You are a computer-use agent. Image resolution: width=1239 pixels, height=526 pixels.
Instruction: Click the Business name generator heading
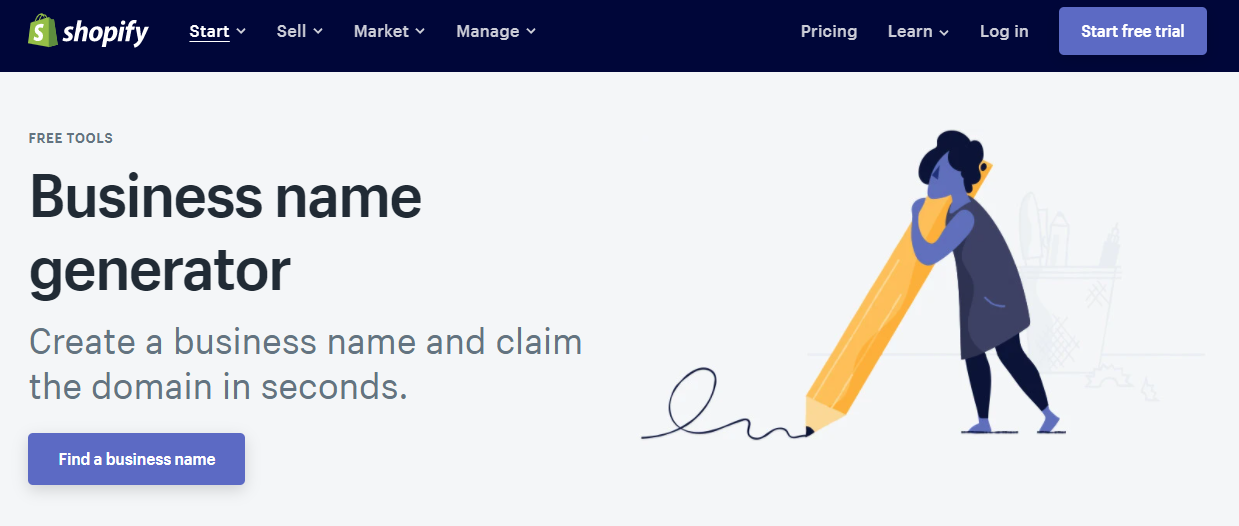pos(226,233)
